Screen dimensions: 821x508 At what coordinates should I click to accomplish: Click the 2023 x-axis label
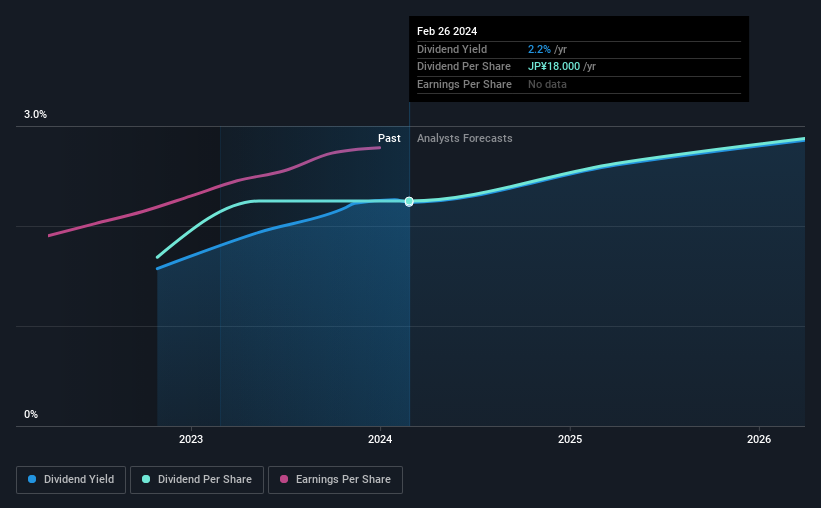(191, 439)
